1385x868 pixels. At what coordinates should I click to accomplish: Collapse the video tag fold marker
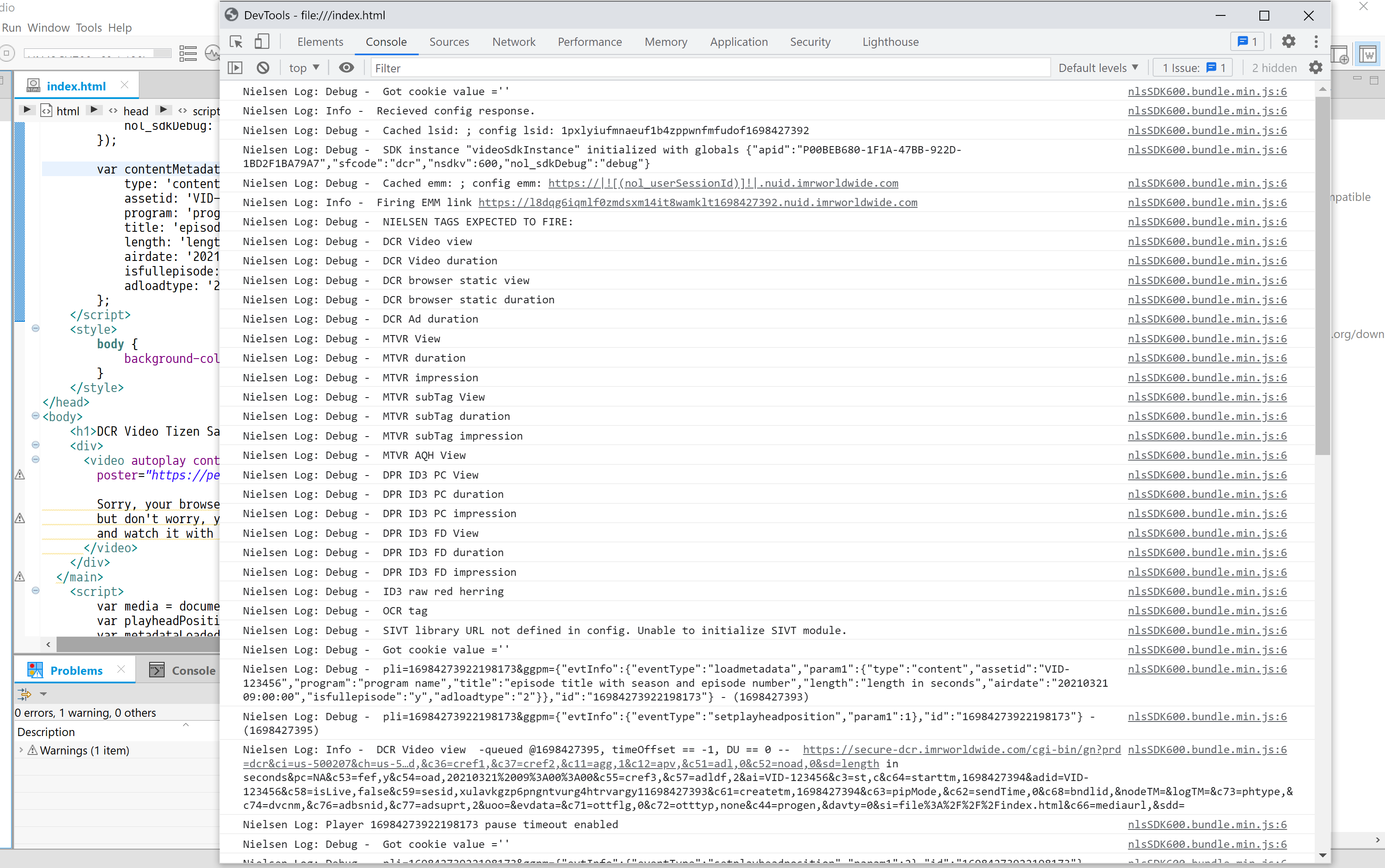(36, 459)
